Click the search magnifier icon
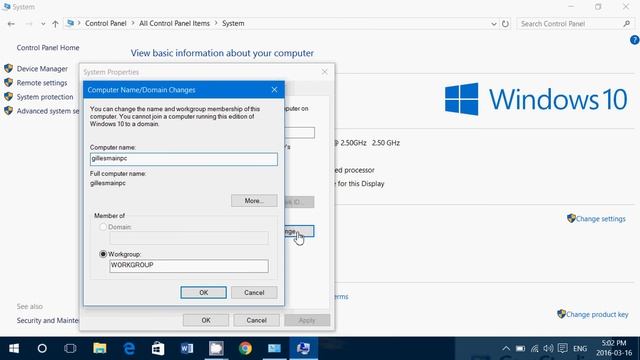Image resolution: width=640 pixels, height=360 pixels. [x=627, y=24]
